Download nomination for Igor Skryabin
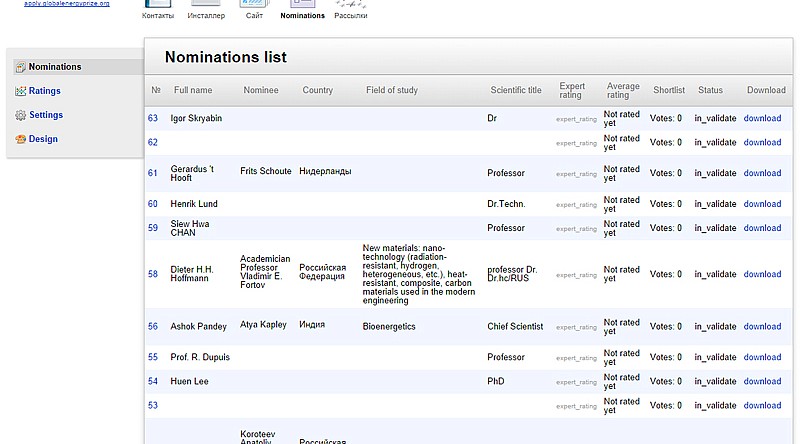Image resolution: width=800 pixels, height=444 pixels. pyautogui.click(x=762, y=118)
